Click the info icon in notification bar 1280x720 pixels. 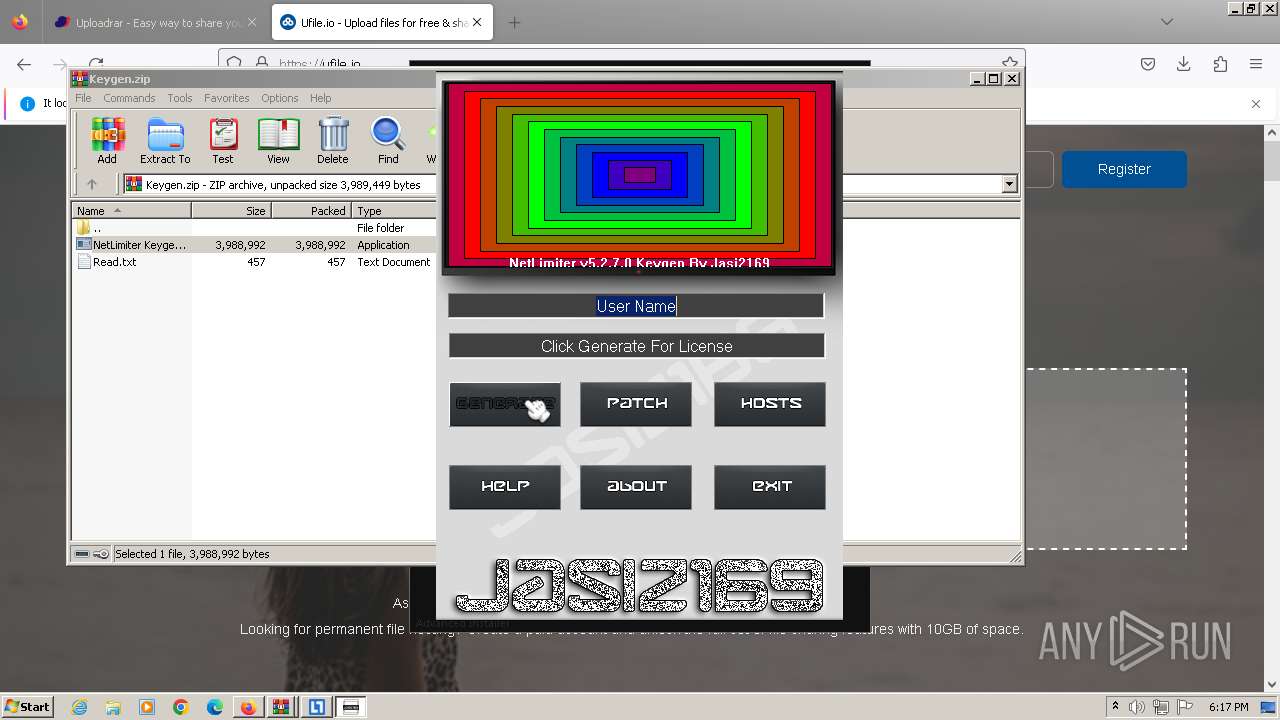point(27,103)
